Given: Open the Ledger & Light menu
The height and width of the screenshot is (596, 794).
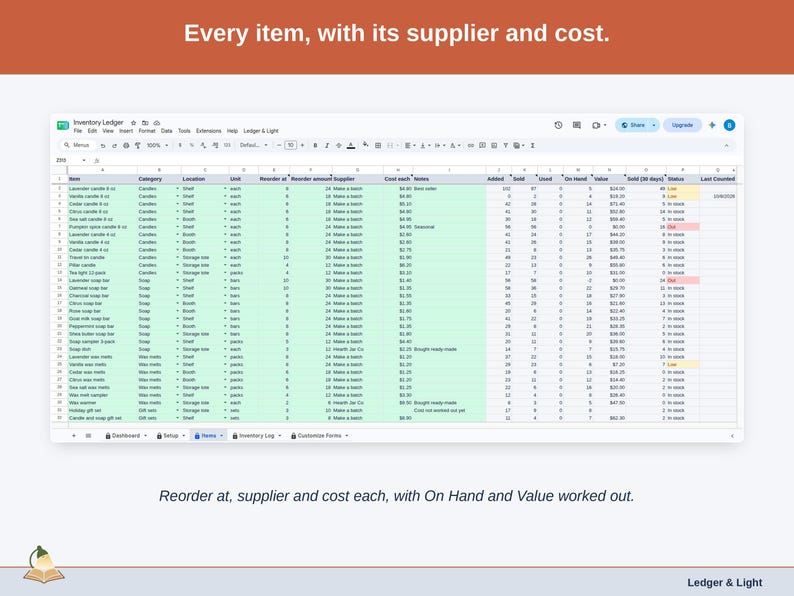Looking at the screenshot, I should pyautogui.click(x=261, y=131).
